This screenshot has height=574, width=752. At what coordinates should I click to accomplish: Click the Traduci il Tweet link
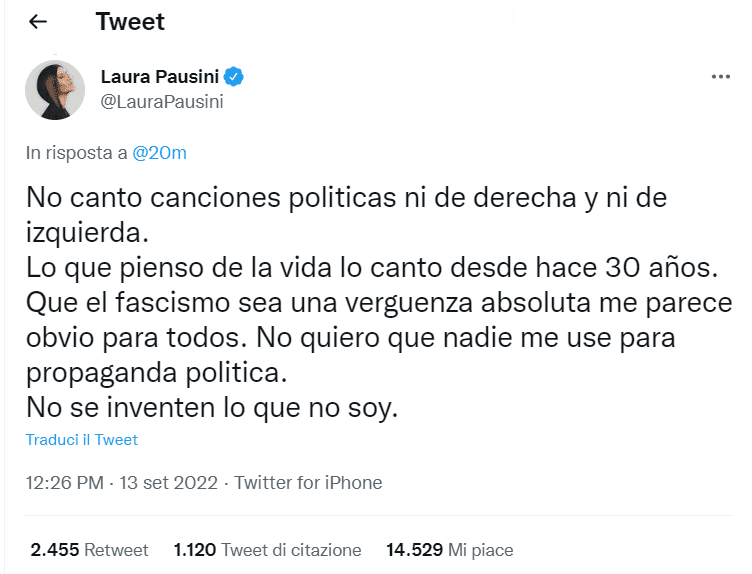[81, 440]
